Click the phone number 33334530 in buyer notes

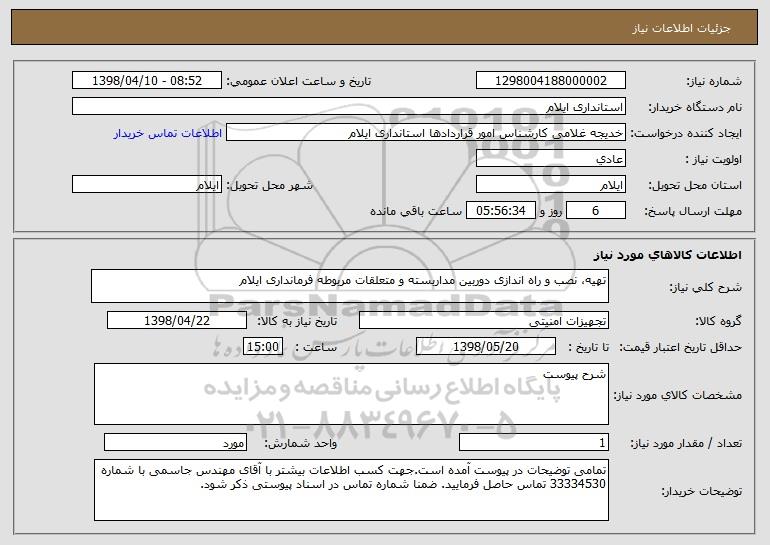pos(578,484)
